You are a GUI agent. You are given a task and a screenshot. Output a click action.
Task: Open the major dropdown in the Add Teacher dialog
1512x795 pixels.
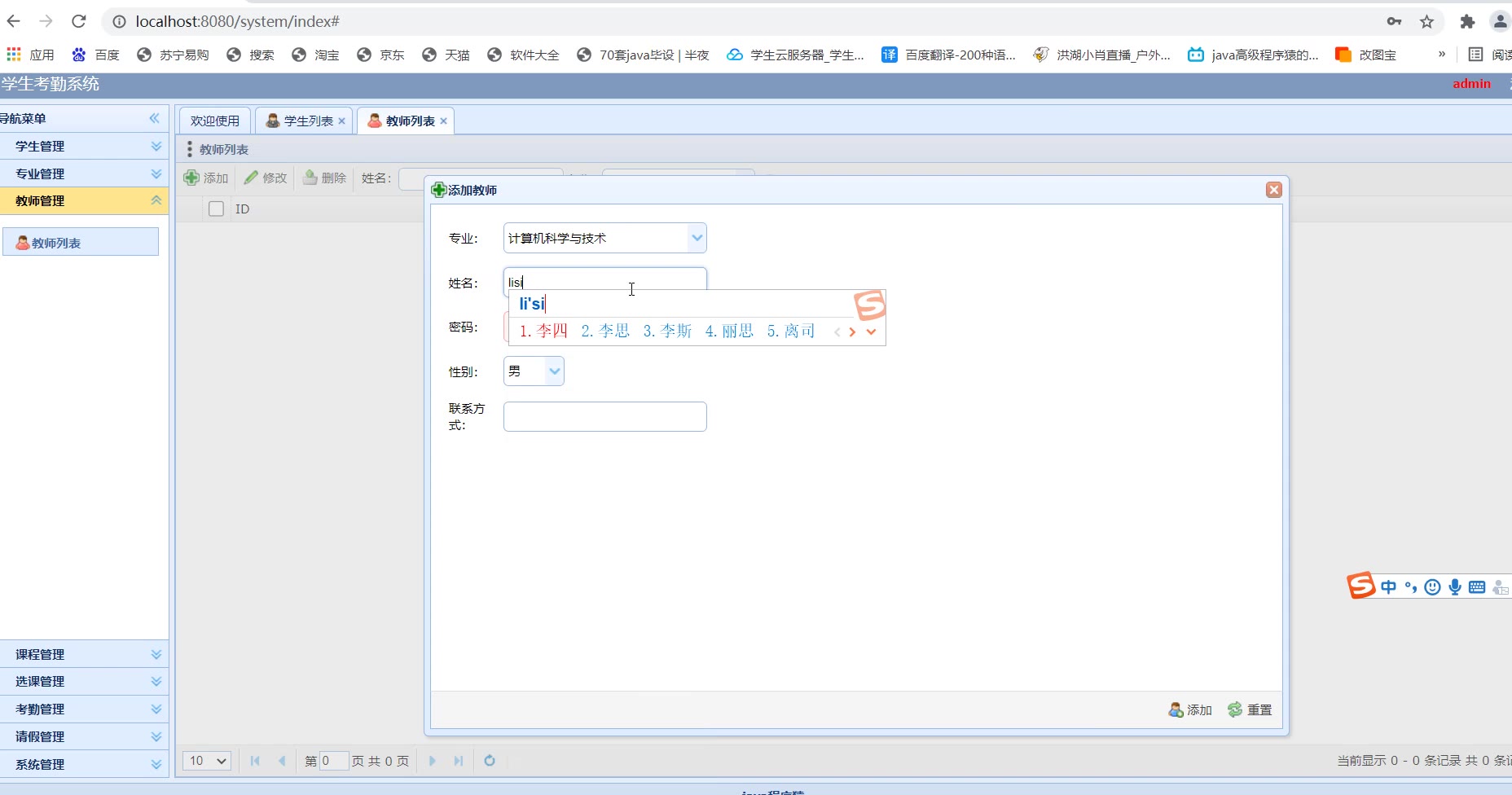(x=697, y=238)
